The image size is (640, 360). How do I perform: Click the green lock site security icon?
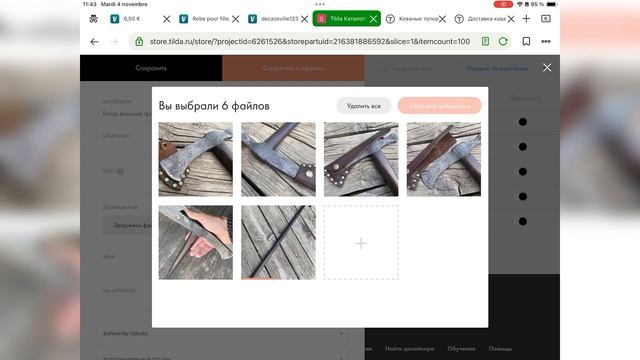139,42
